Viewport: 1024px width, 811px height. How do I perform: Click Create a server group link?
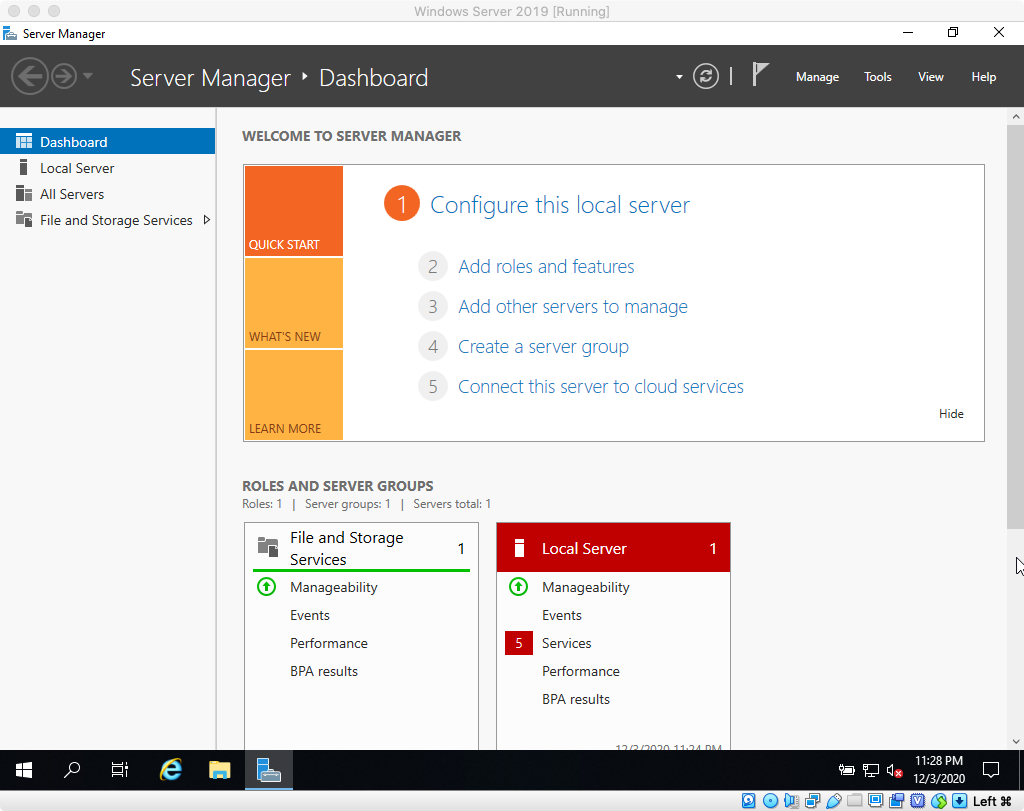pyautogui.click(x=543, y=347)
